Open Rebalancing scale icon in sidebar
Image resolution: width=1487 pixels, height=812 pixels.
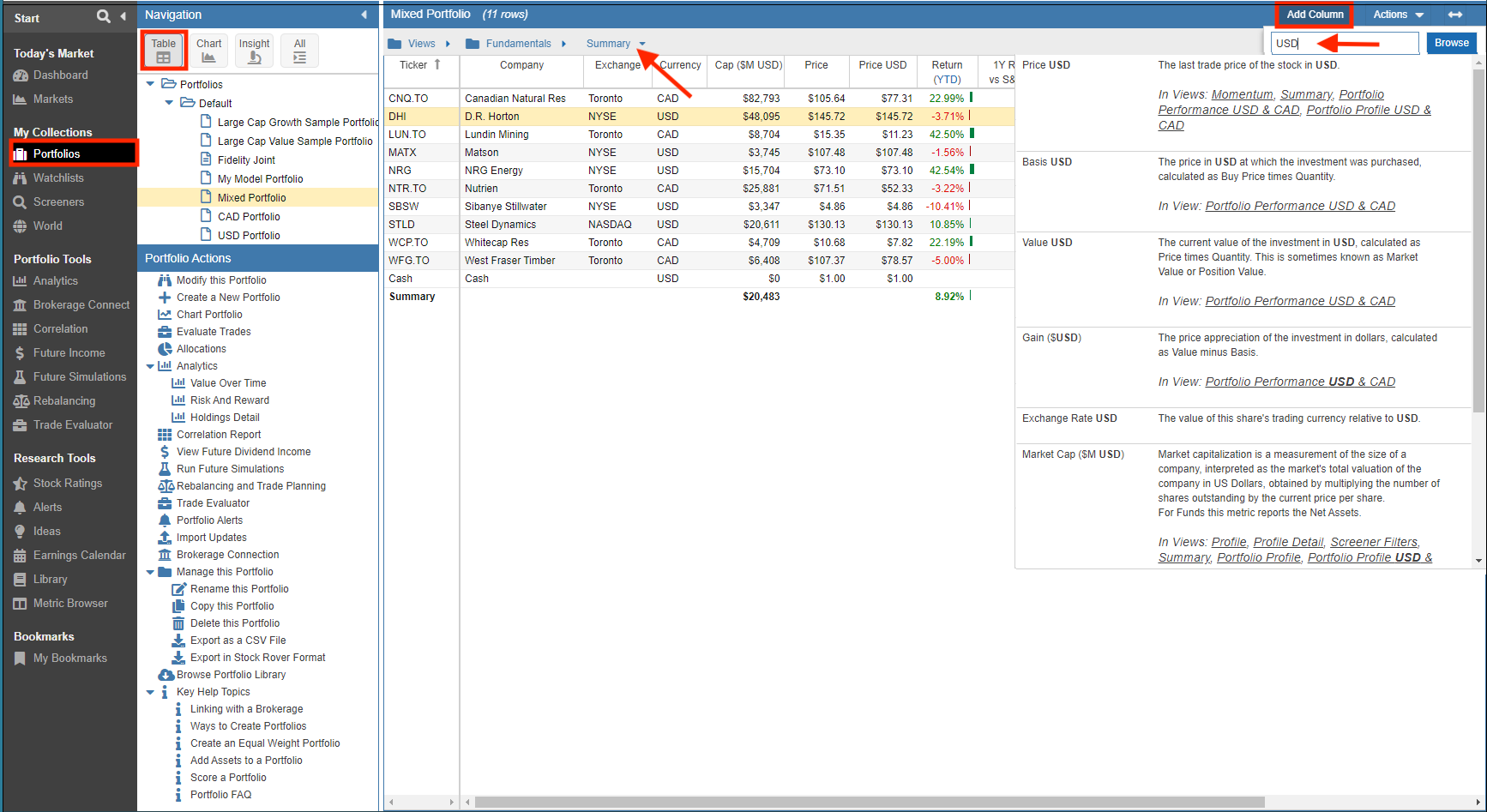[x=21, y=401]
